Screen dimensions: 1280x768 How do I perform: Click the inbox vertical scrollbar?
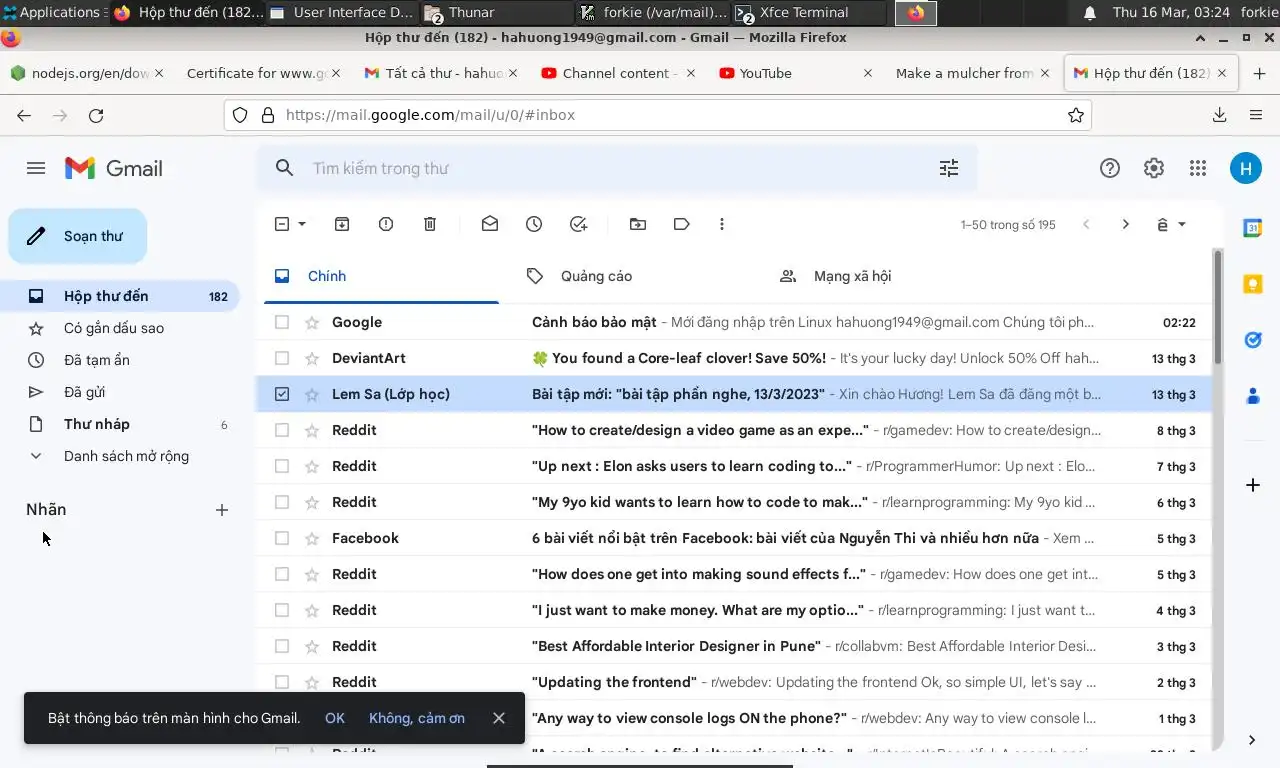(x=1217, y=306)
